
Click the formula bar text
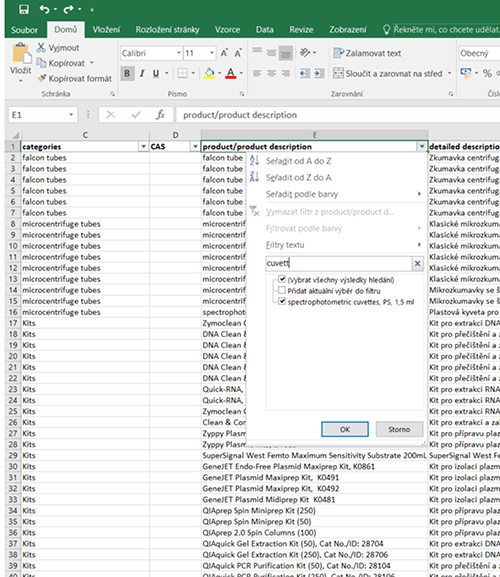[x=240, y=115]
